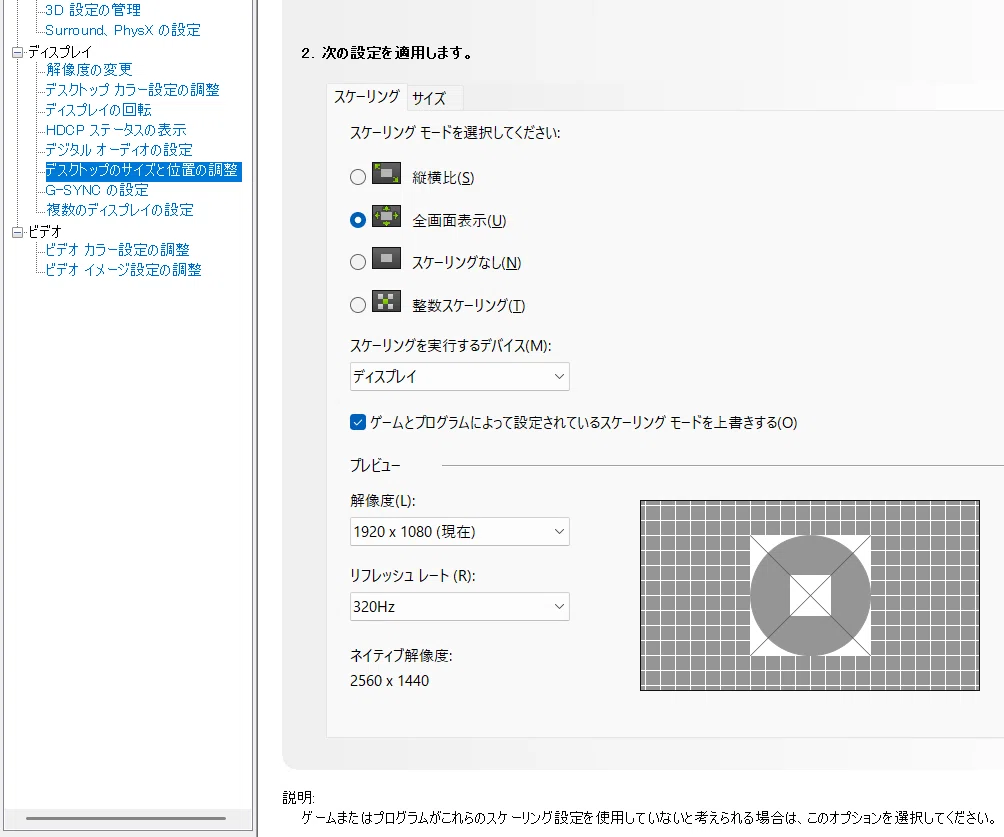
Task: Open the 解像度 1920 x 1080 dropdown
Action: pyautogui.click(x=459, y=532)
